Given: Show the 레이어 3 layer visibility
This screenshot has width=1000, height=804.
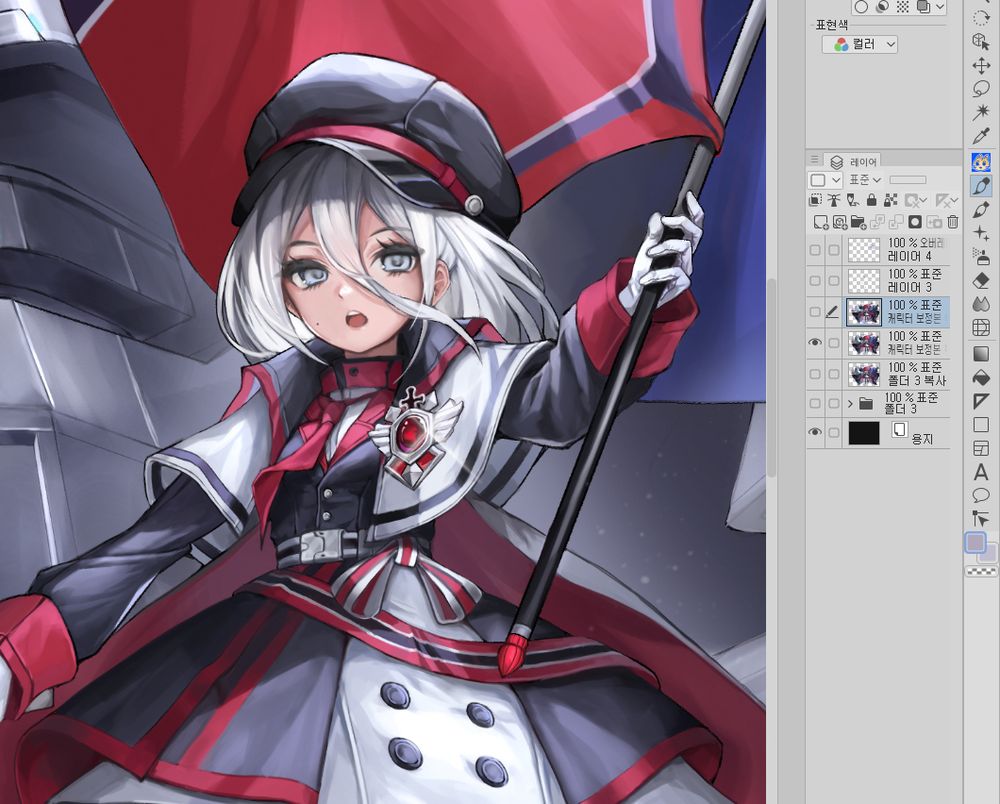Looking at the screenshot, I should tap(815, 281).
